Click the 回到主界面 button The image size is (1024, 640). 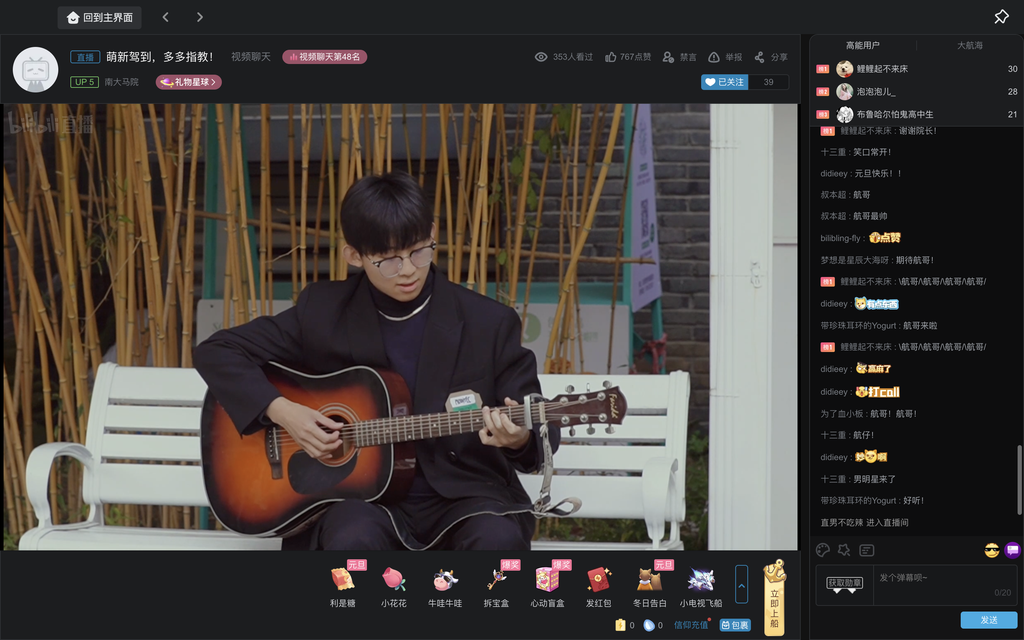click(x=100, y=17)
